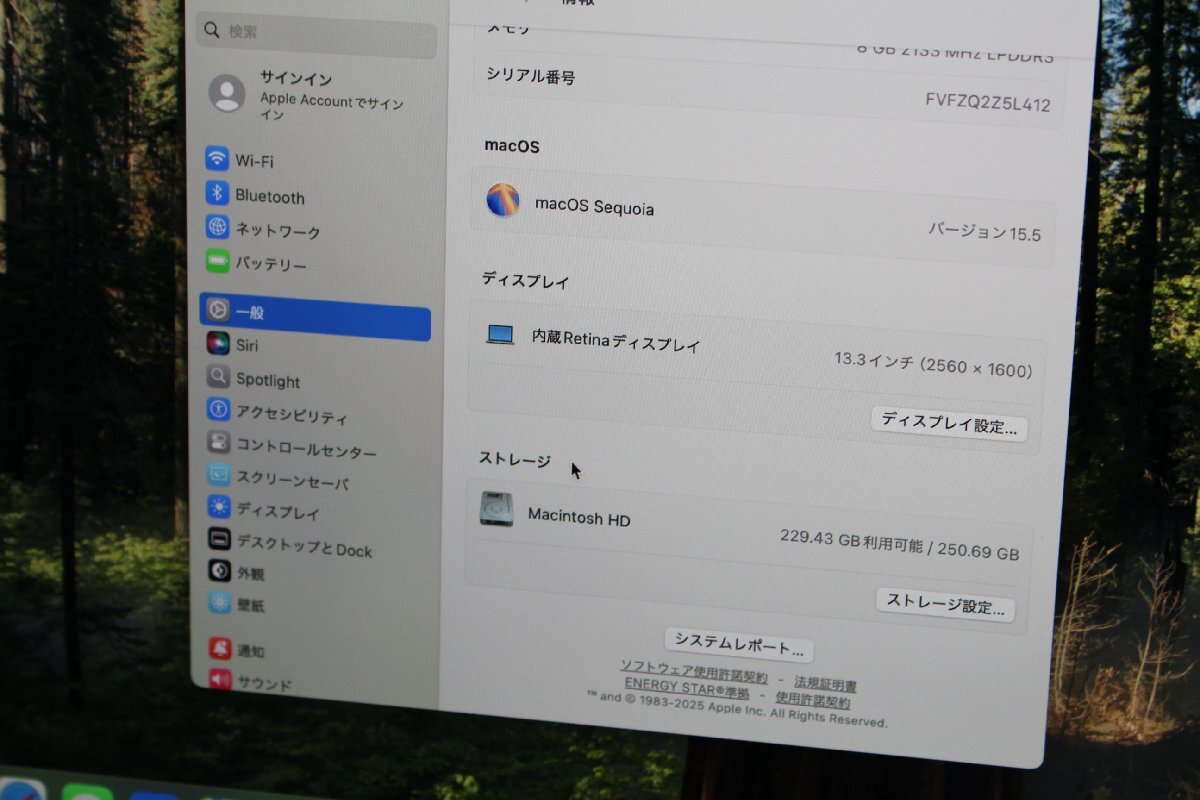Click the Macintosh HD drive icon
The height and width of the screenshot is (800, 1200).
pos(496,509)
